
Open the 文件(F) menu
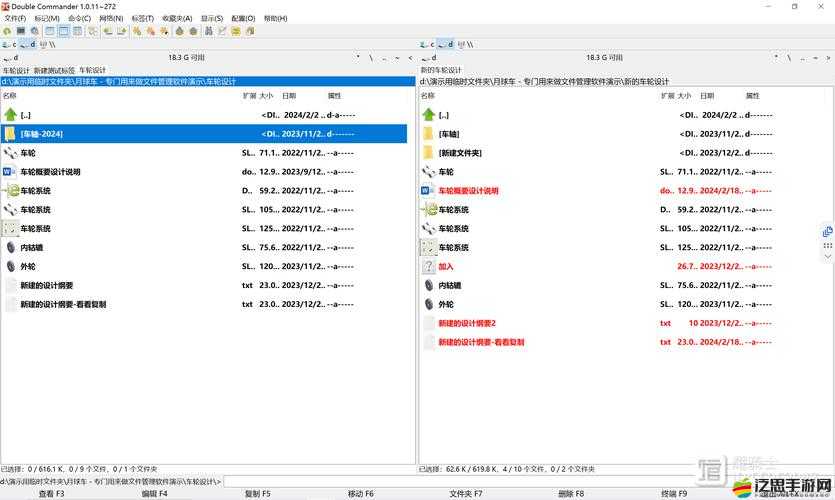coord(15,19)
